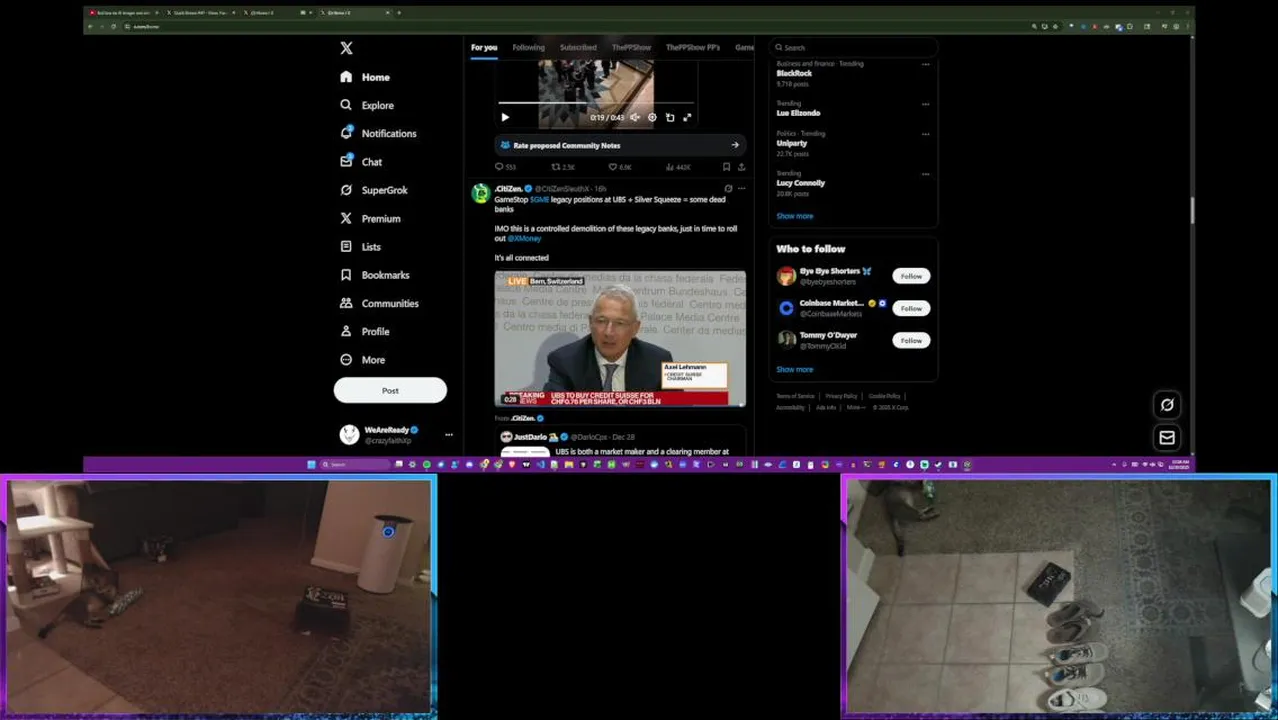Screen dimensions: 1278x720
Task: Bookmark the top post
Action: [726, 167]
